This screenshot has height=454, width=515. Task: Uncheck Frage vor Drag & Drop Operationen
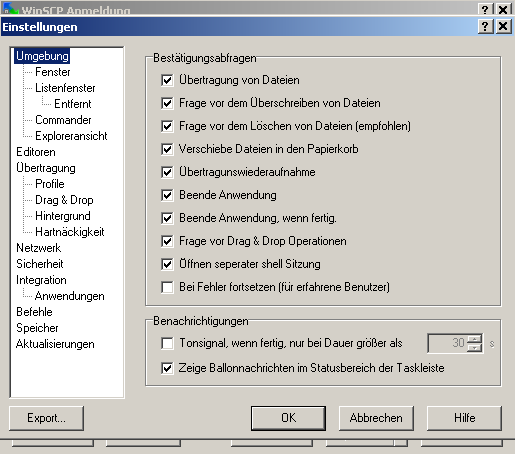167,241
